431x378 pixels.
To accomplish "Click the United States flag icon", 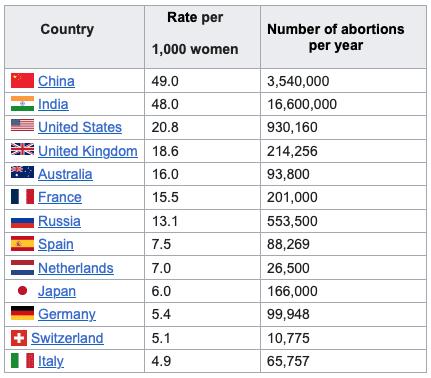I will pyautogui.click(x=22, y=126).
